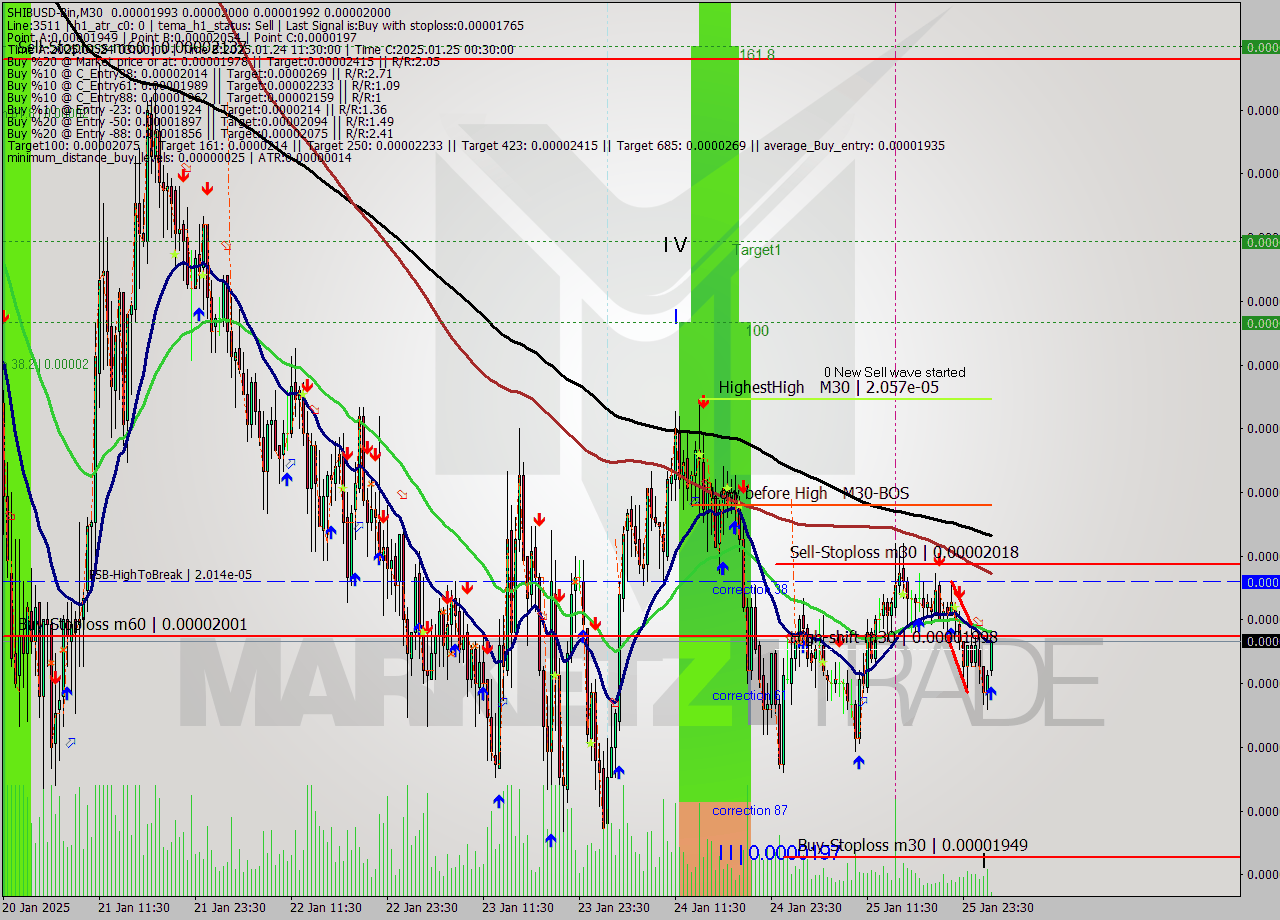The height and width of the screenshot is (920, 1280).
Task: Click the 'Buy-Stoploss m60 | 0.00002001' label
Action: point(132,624)
